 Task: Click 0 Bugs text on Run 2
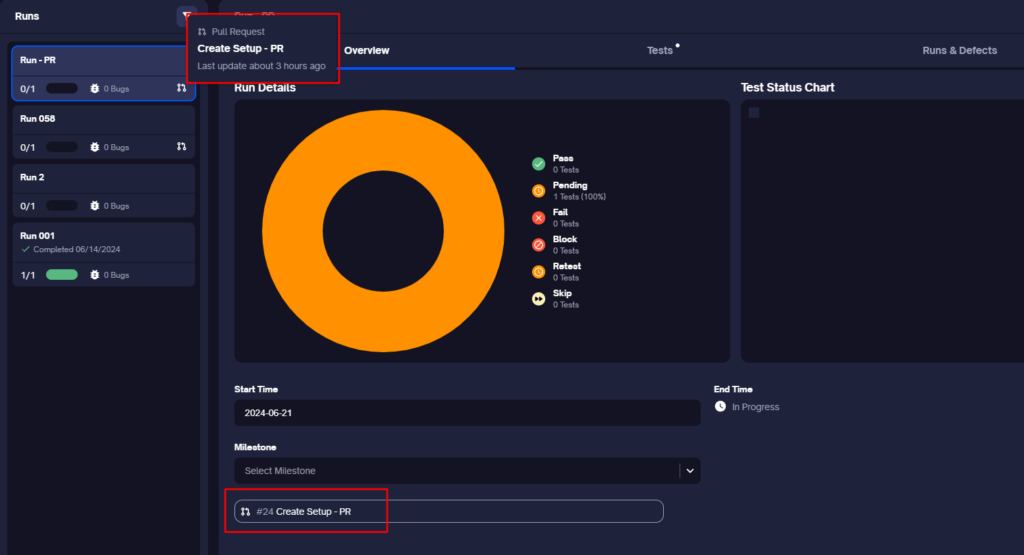[116, 206]
